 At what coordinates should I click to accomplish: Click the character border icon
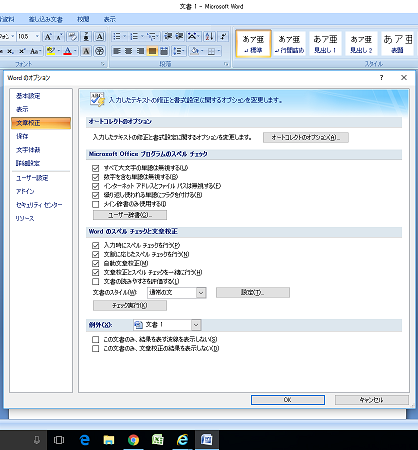(x=100, y=37)
